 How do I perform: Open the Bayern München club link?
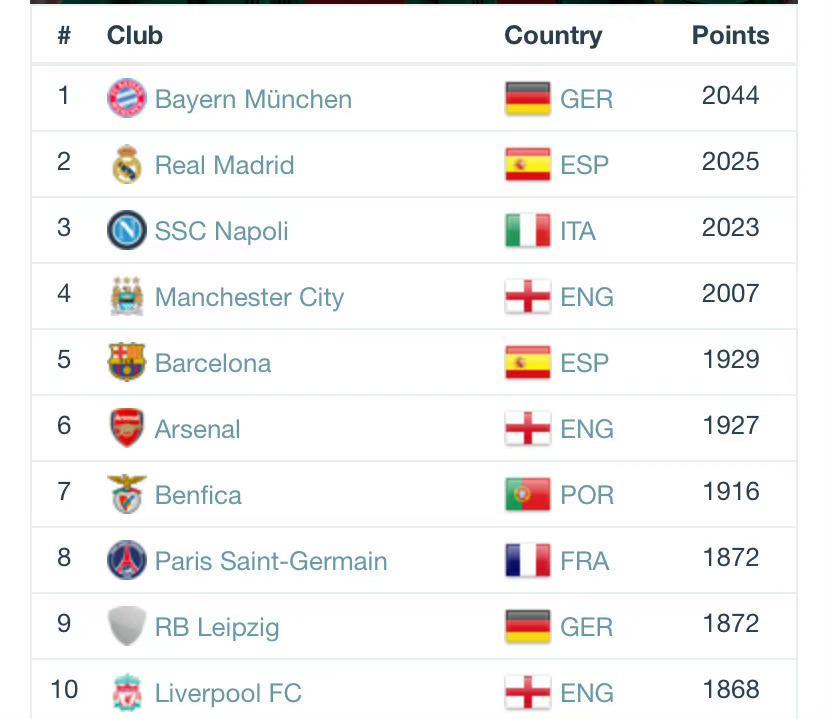point(253,99)
